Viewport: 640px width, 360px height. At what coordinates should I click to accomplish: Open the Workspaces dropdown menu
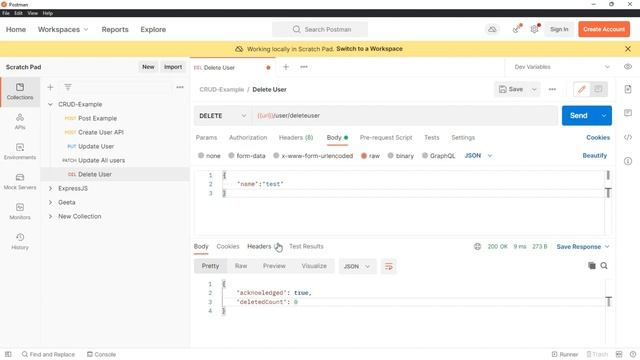point(63,29)
